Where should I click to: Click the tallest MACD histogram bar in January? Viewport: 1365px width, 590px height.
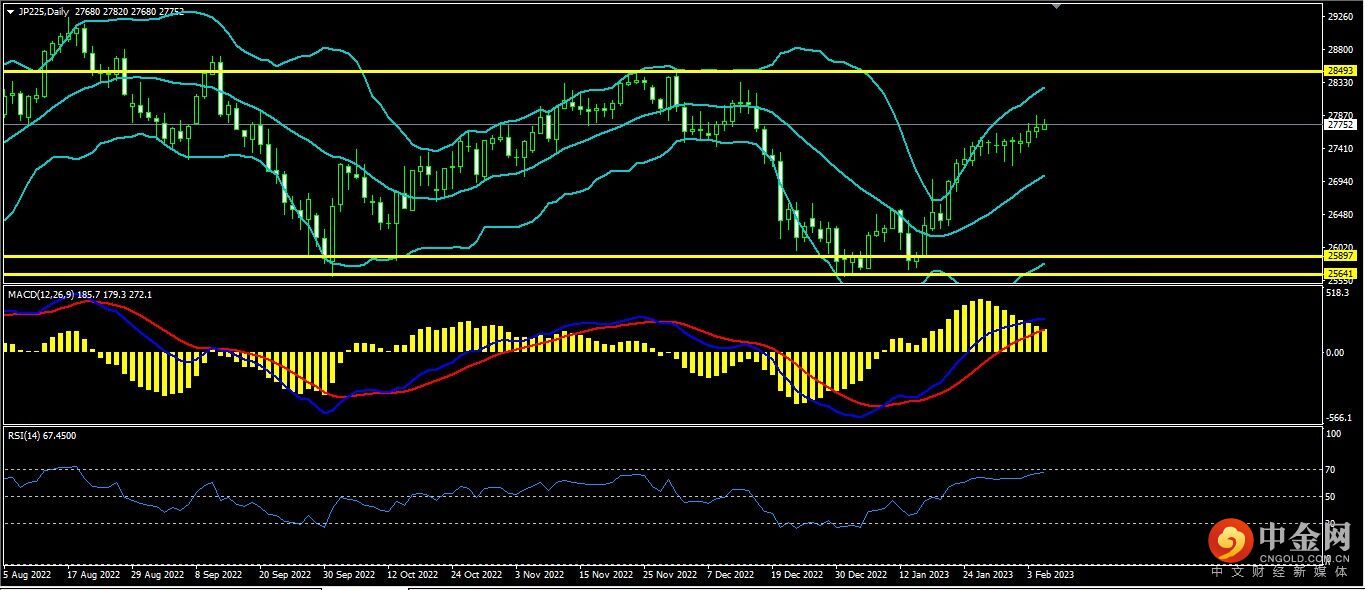(980, 325)
